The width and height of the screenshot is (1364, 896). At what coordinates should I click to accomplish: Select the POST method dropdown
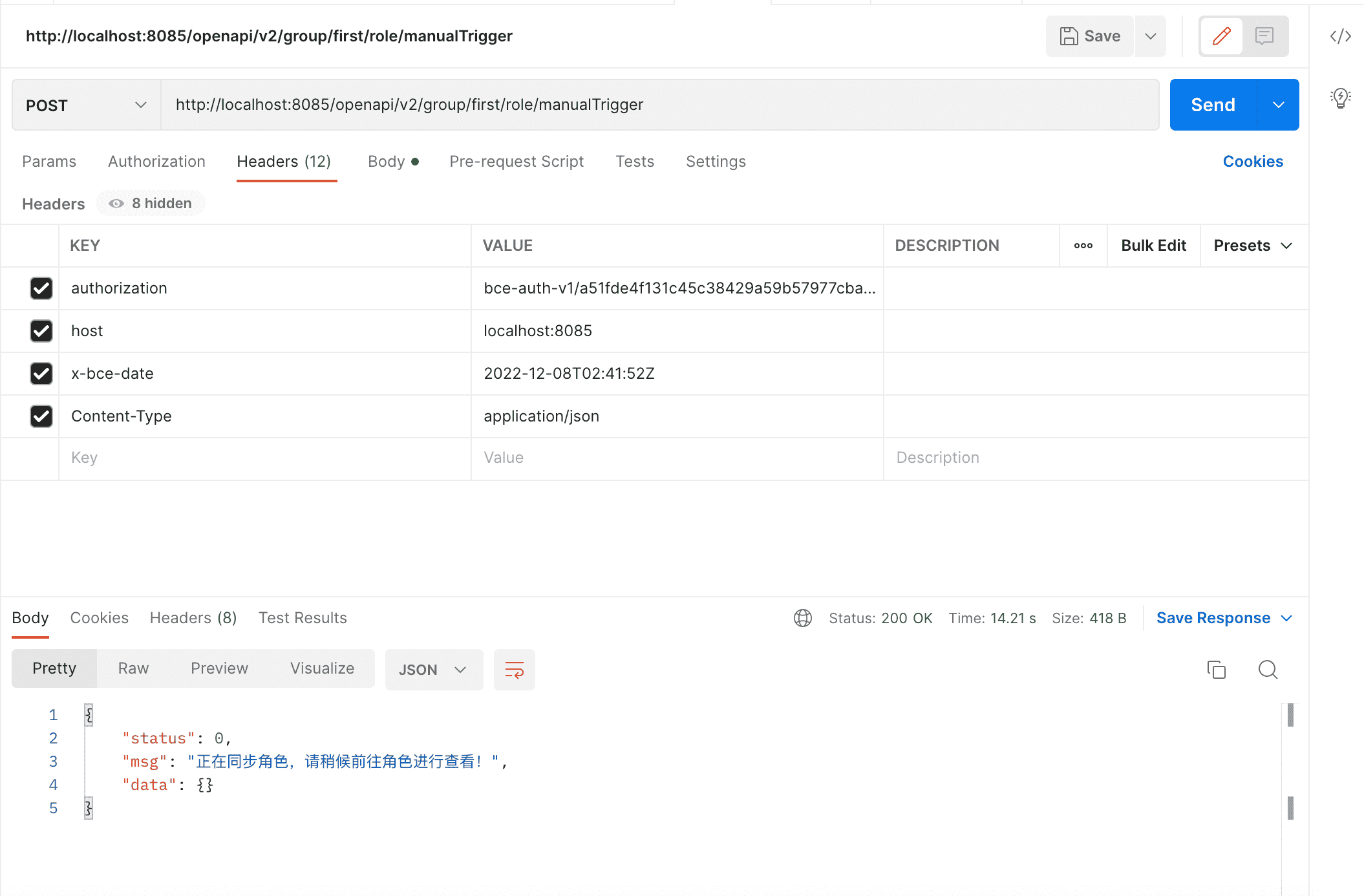pyautogui.click(x=86, y=104)
